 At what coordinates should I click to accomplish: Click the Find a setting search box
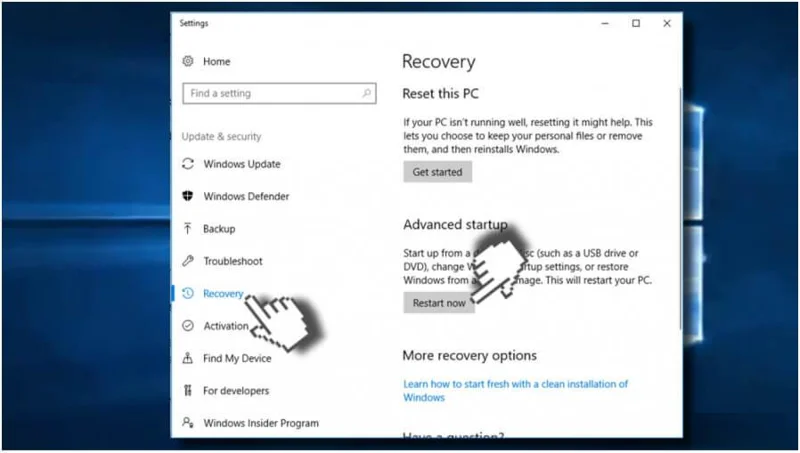279,93
